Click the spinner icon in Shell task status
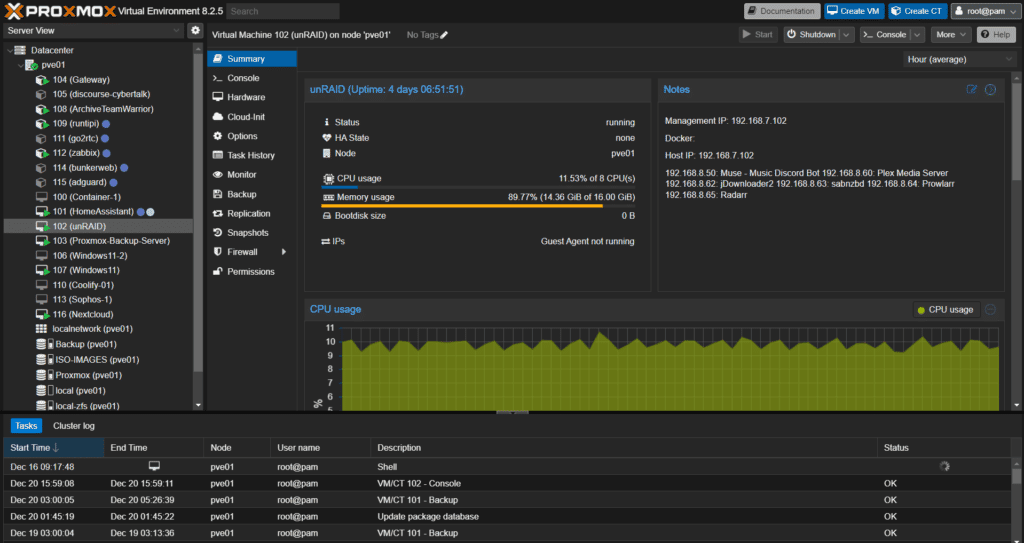Viewport: 1024px width, 543px height. [944, 467]
